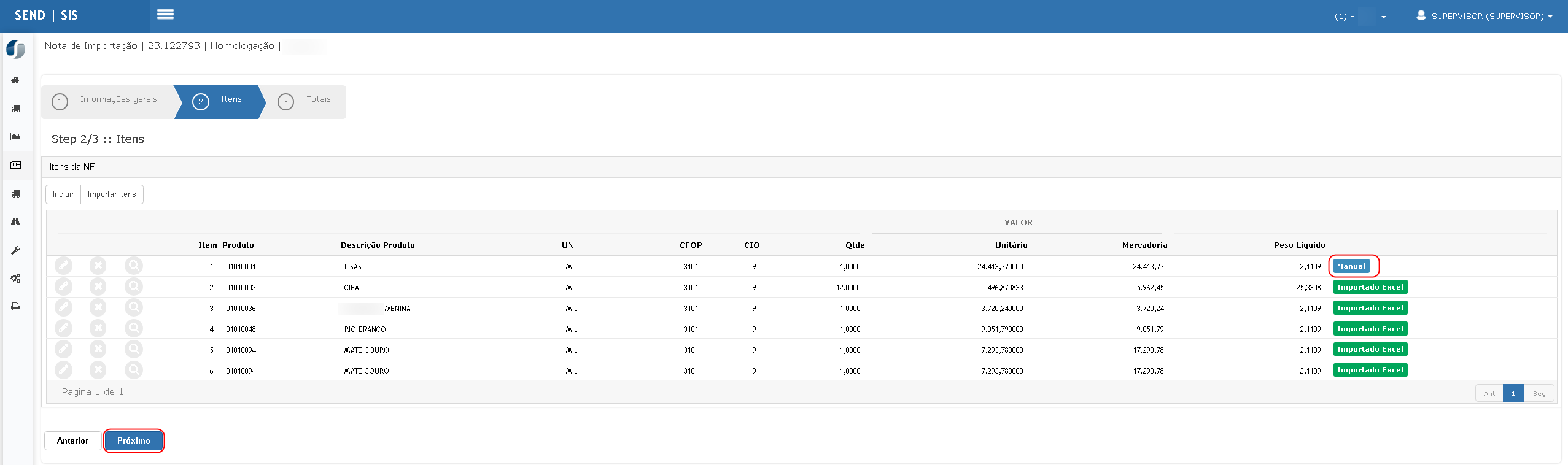
Task: Click the Próximo button
Action: [134, 440]
